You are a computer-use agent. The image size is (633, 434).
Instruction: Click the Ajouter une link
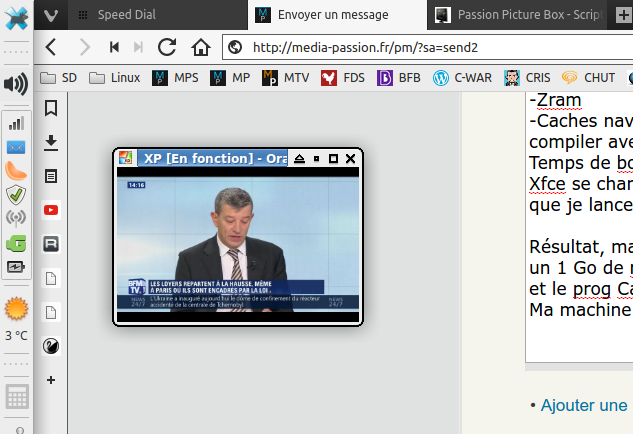583,405
